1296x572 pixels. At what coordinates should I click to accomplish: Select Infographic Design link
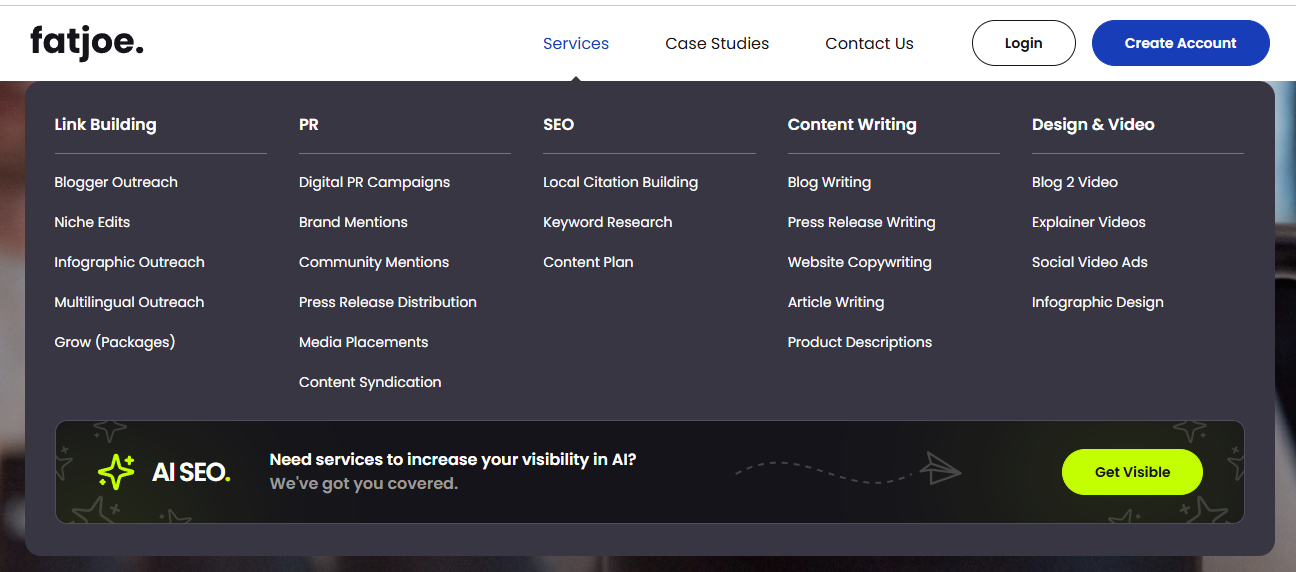pyautogui.click(x=1097, y=302)
